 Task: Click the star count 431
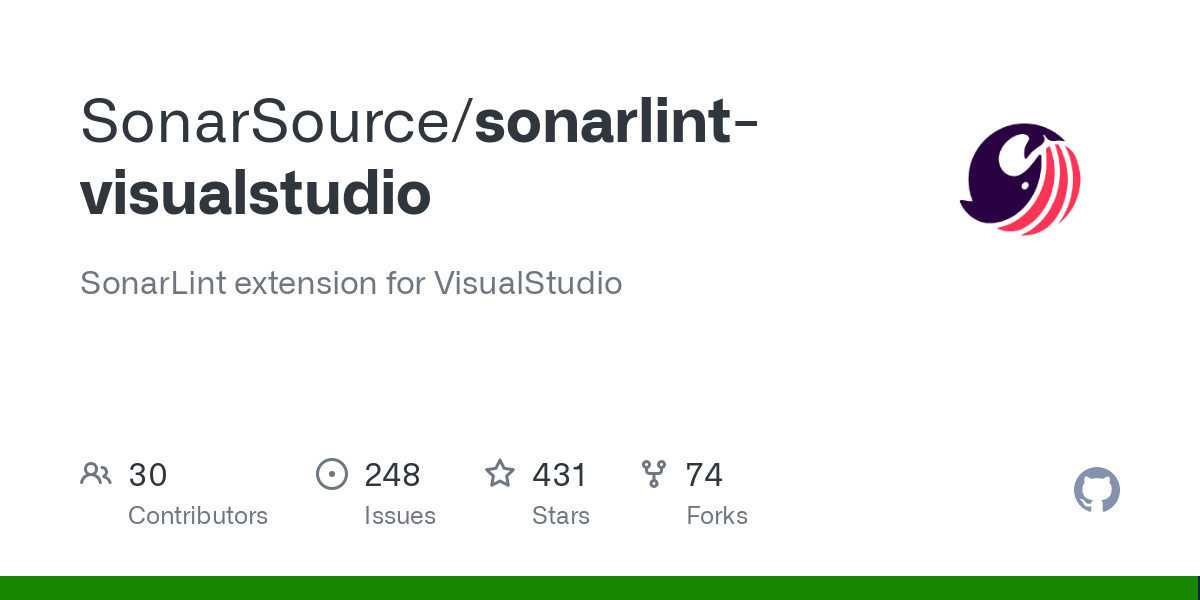[x=559, y=475]
